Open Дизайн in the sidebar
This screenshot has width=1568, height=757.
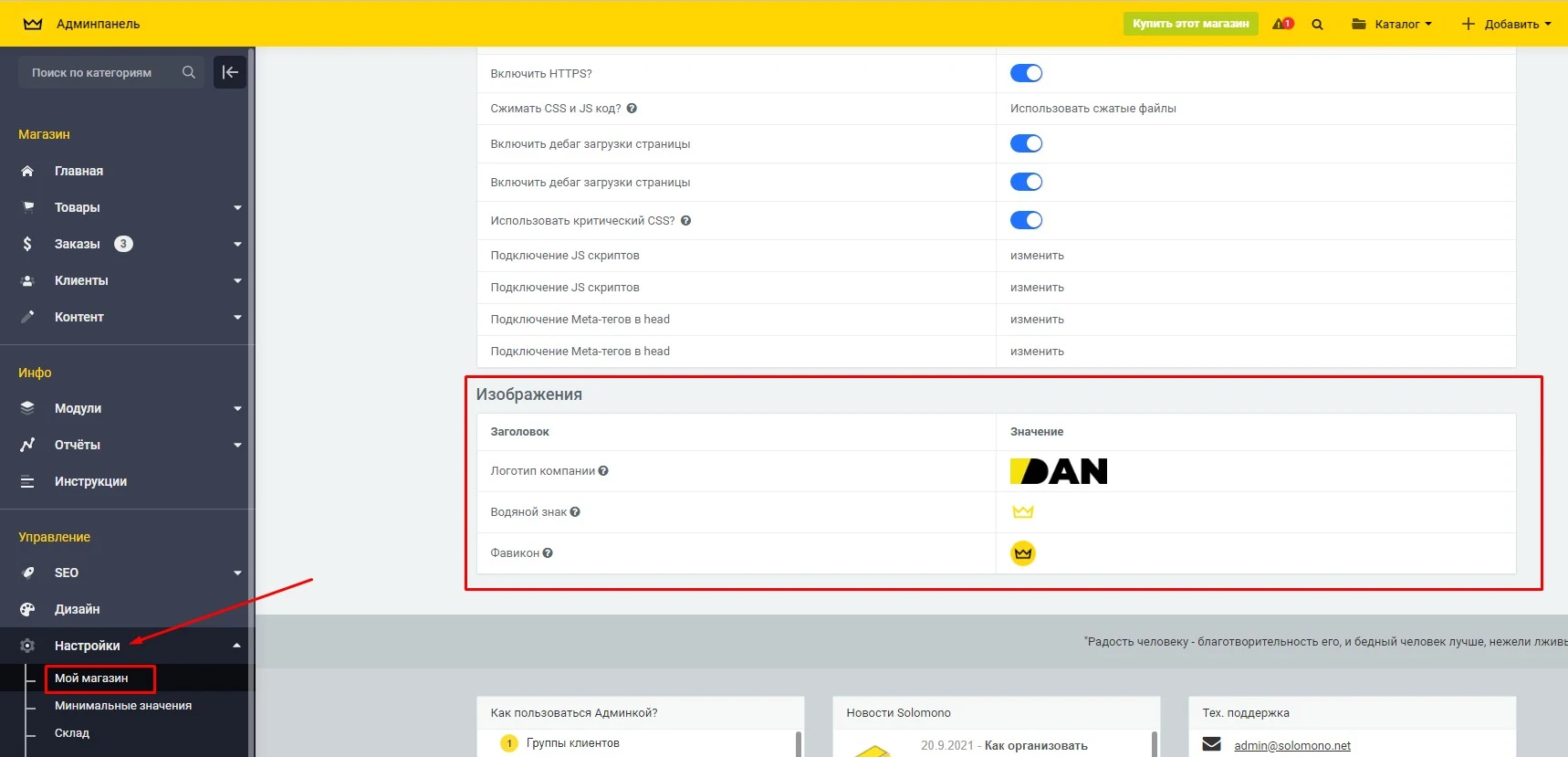point(78,609)
